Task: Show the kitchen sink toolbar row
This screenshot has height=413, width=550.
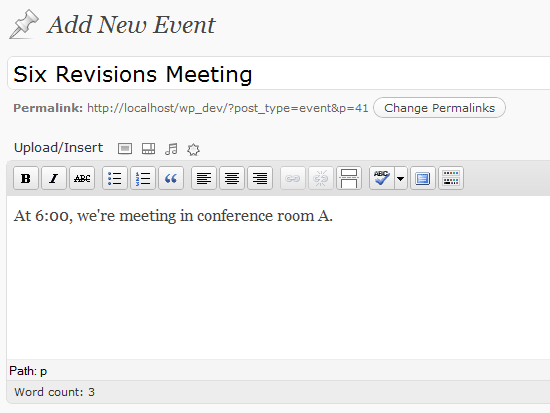Action: coord(451,178)
